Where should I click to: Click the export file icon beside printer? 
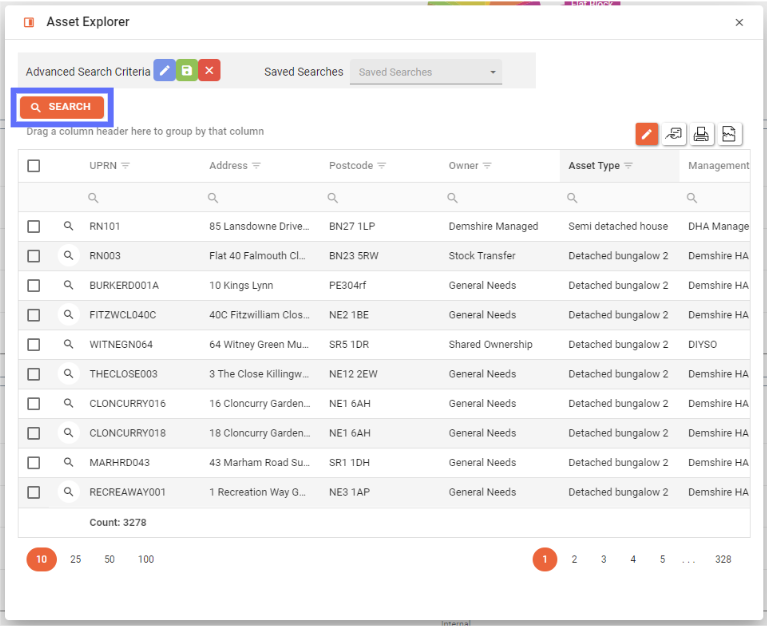(730, 134)
